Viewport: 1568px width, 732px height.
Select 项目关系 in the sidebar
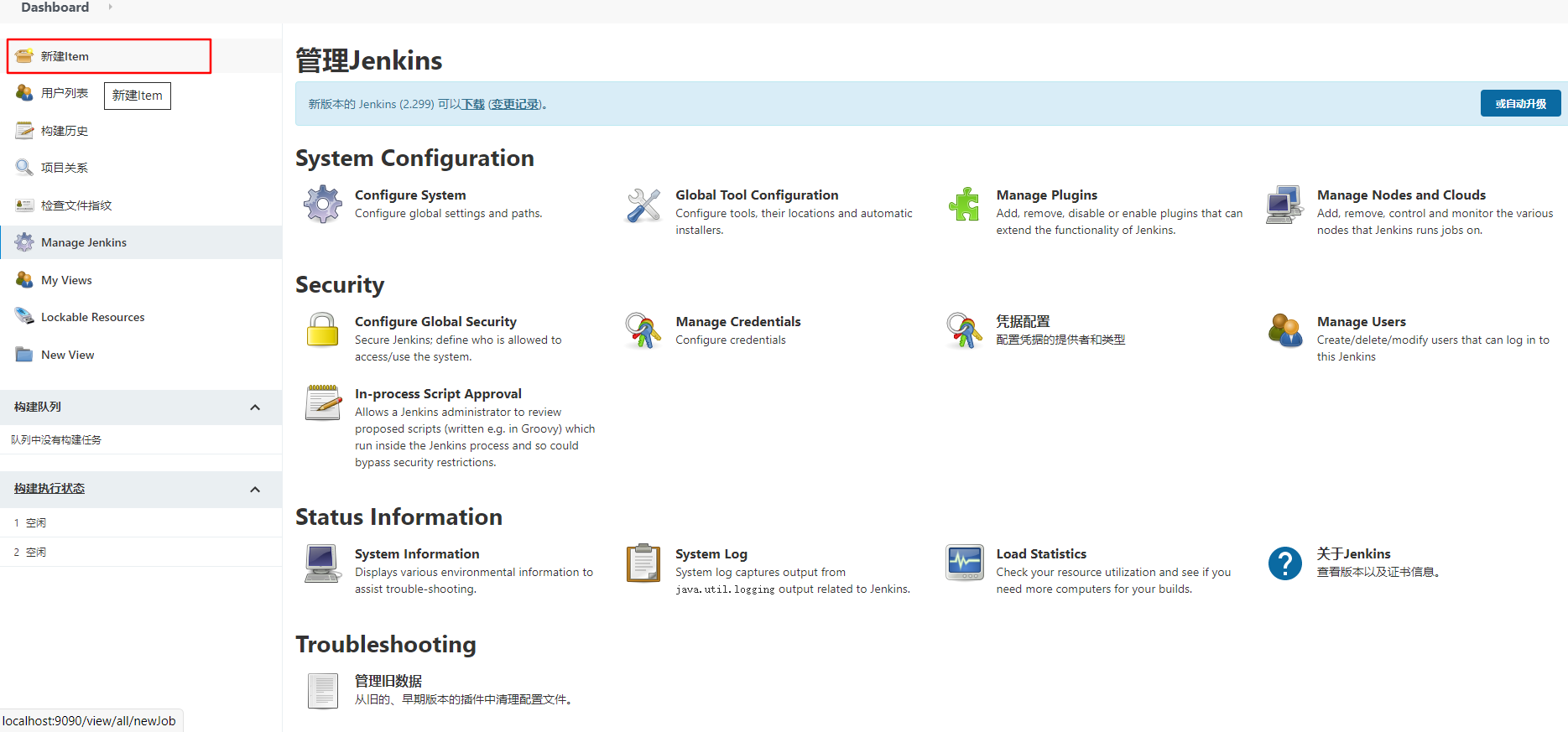point(65,168)
